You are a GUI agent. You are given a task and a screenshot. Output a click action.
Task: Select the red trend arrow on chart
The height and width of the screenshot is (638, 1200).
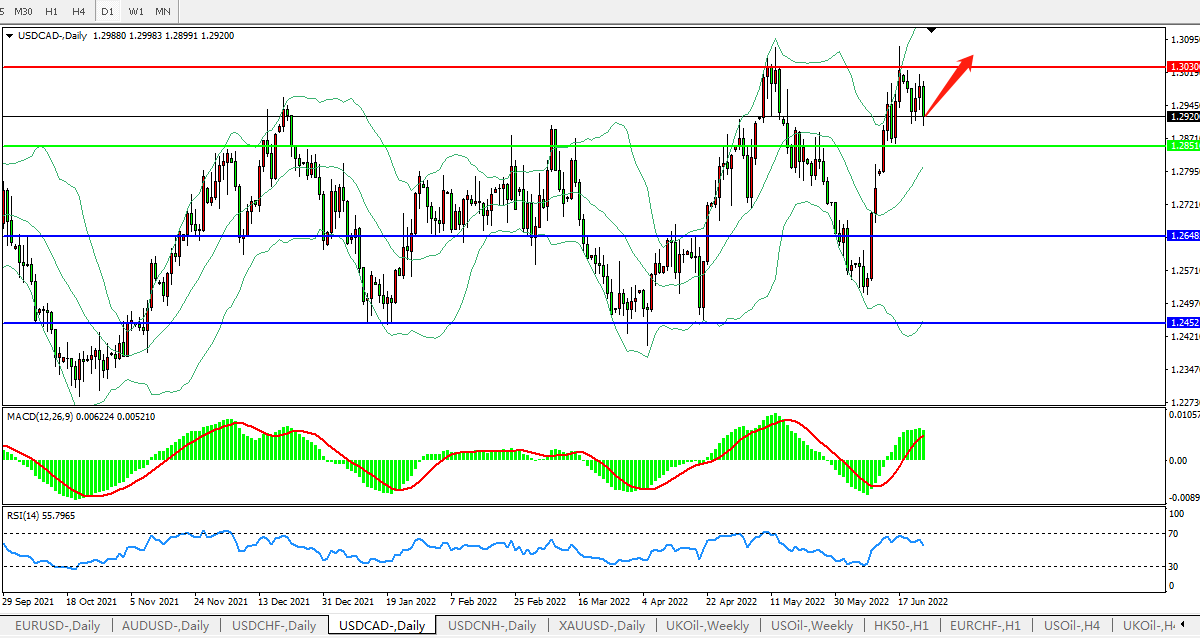pos(948,86)
